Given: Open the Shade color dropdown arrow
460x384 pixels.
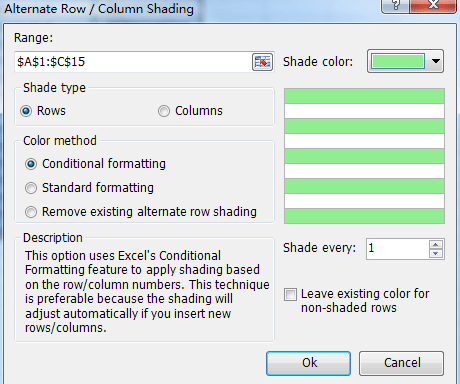Looking at the screenshot, I should click(x=435, y=61).
